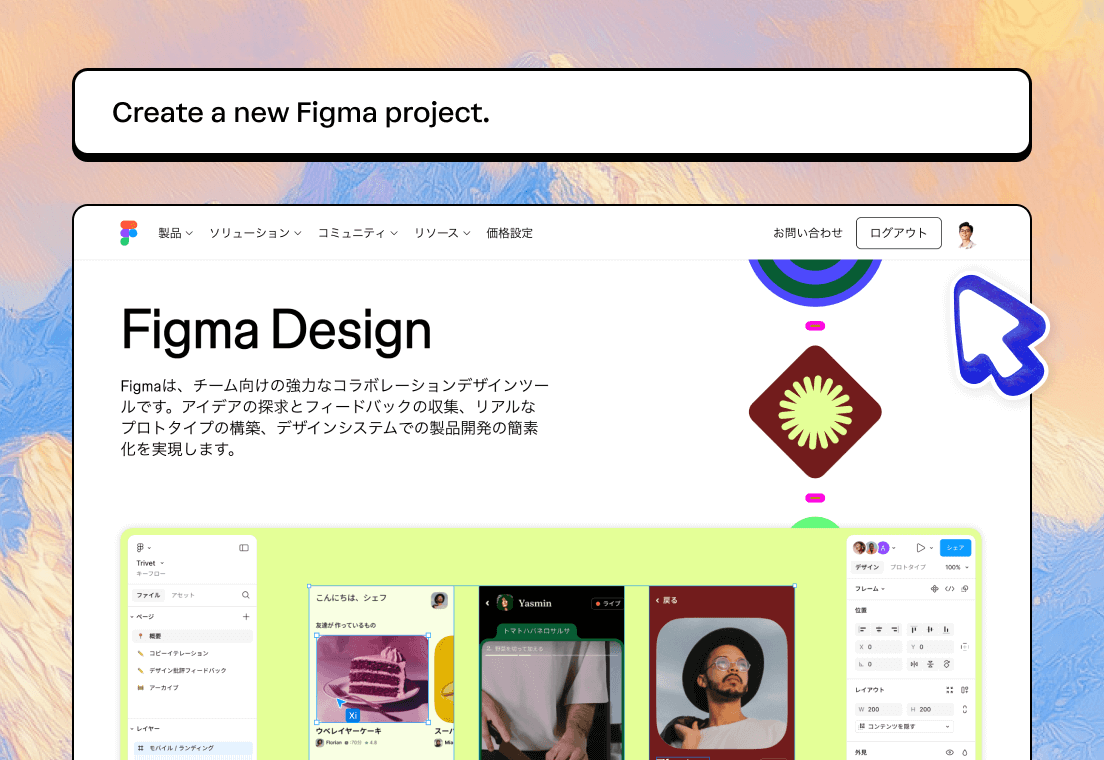Click the blue シェア button
Viewport: 1104px width, 760px height.
(x=955, y=548)
